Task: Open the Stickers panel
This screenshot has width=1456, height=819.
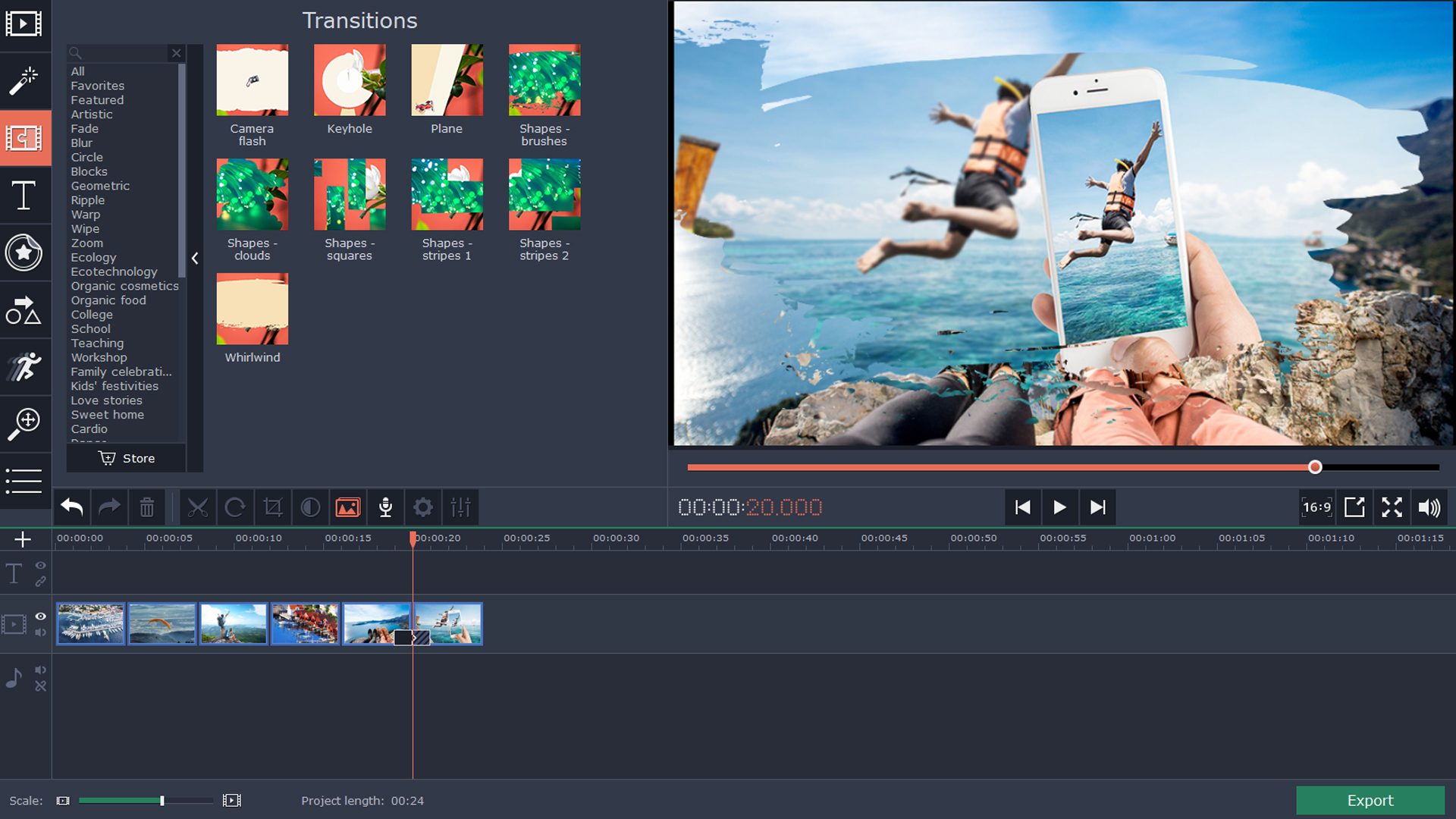Action: click(25, 253)
